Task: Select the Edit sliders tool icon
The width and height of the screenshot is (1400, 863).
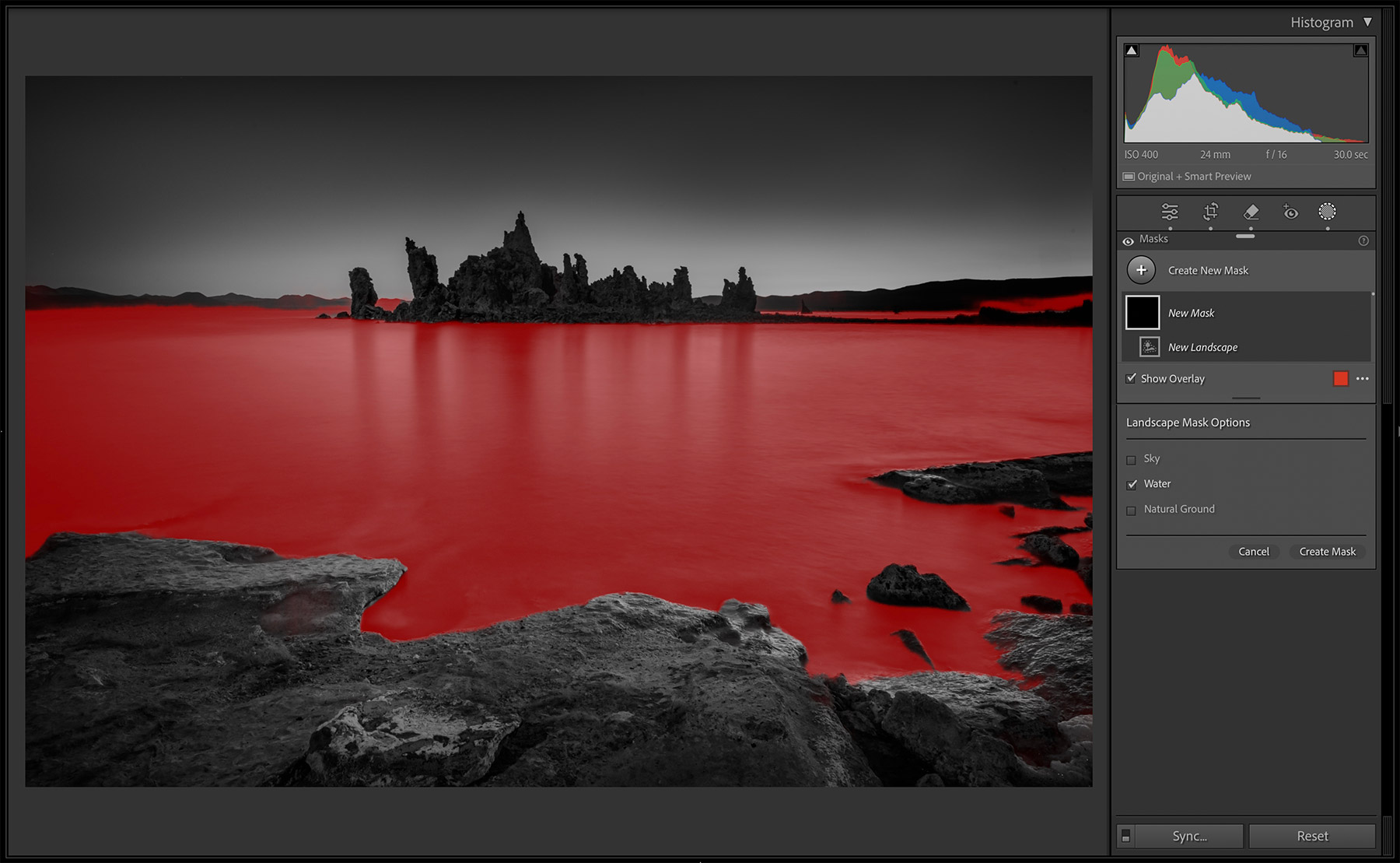Action: click(x=1170, y=212)
